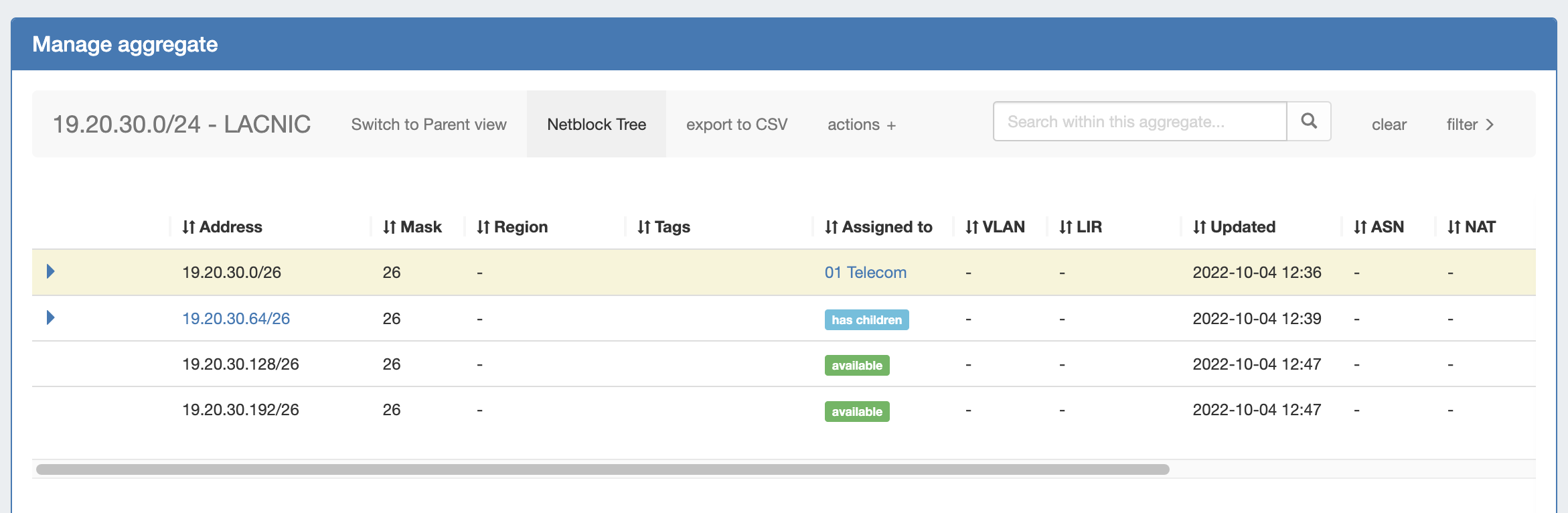
Task: Sort table by LIR column
Action: tap(1080, 227)
